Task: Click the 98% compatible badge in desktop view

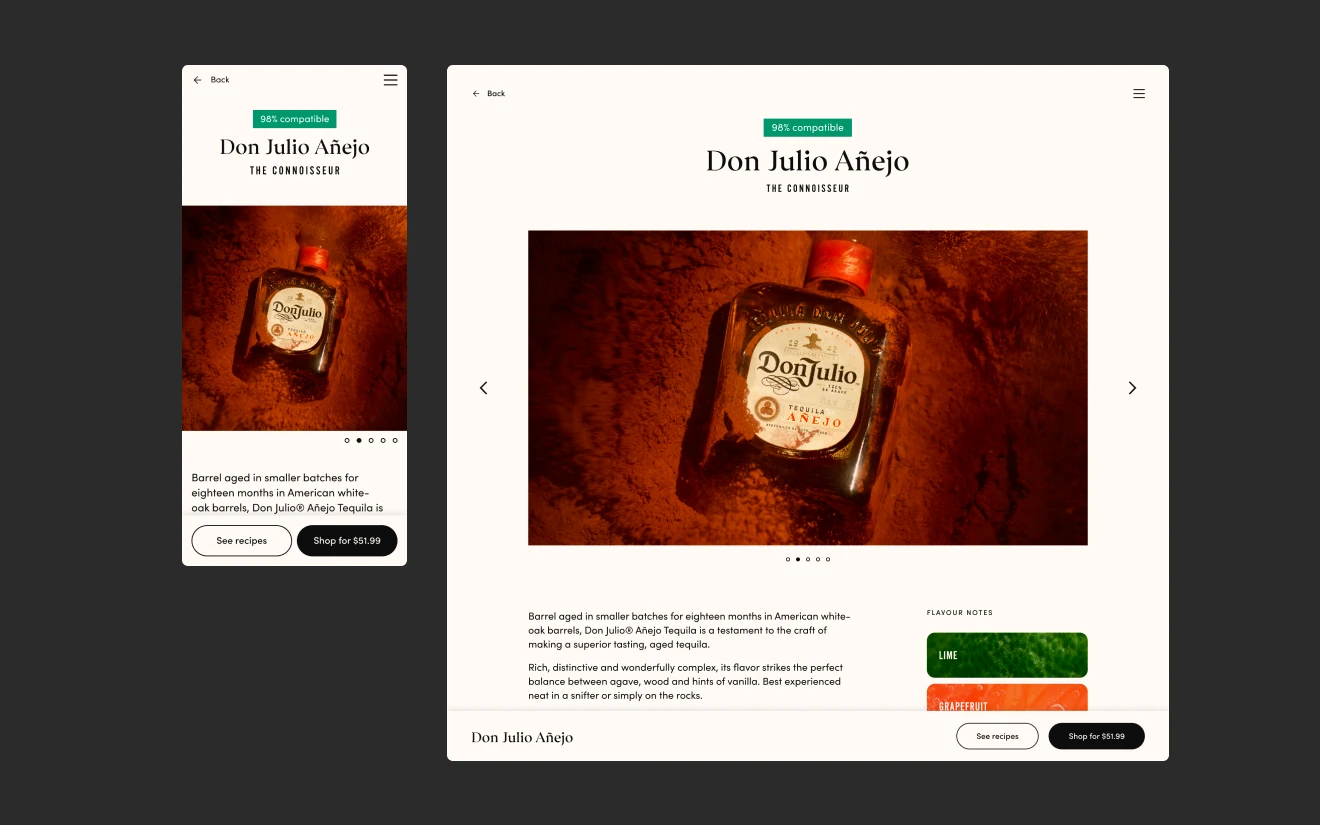Action: (x=808, y=128)
